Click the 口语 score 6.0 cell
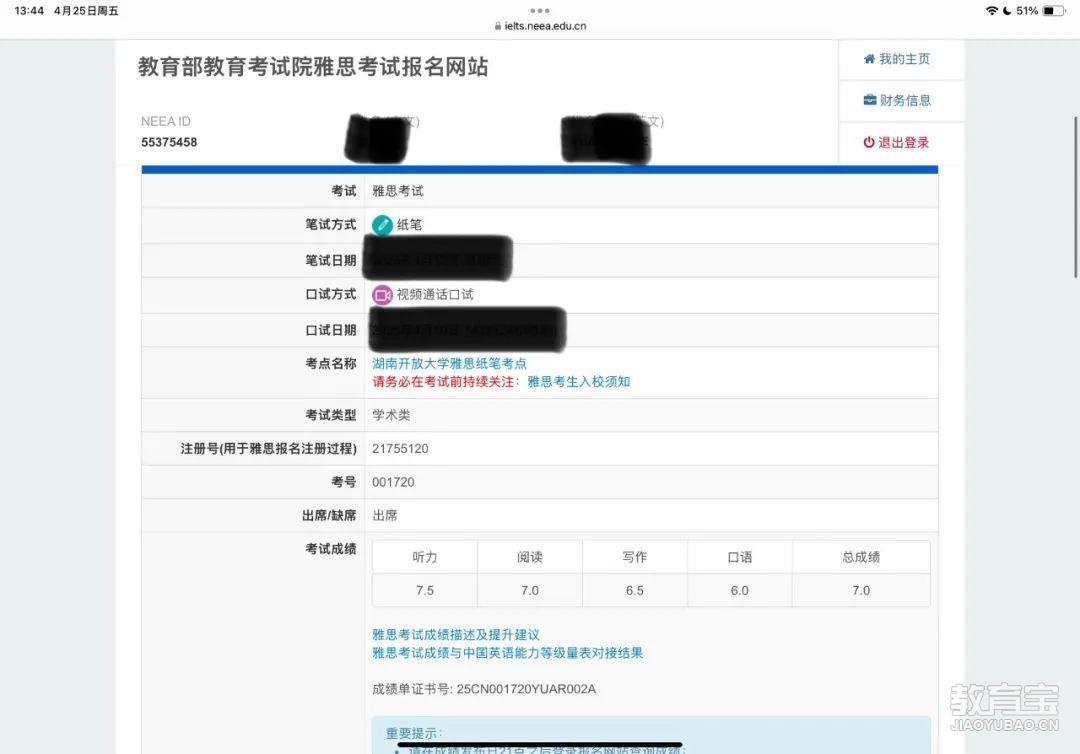Image resolution: width=1080 pixels, height=754 pixels. click(739, 591)
